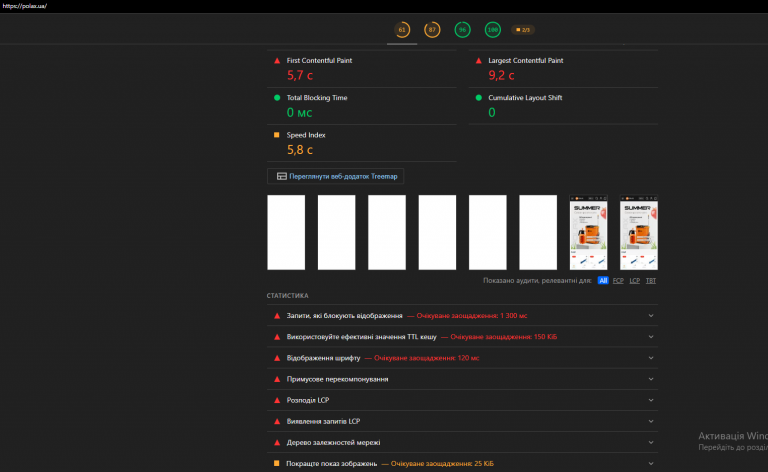Click the Розподіл LCP audit title
Screen dimensions: 768x472
308,400
